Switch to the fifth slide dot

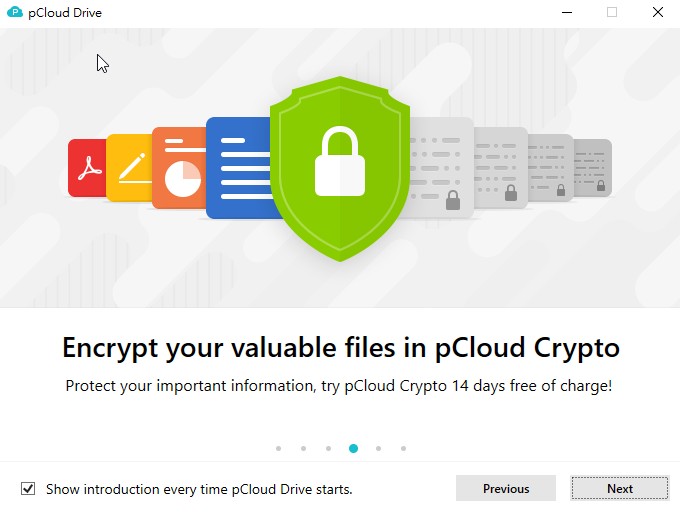click(378, 449)
